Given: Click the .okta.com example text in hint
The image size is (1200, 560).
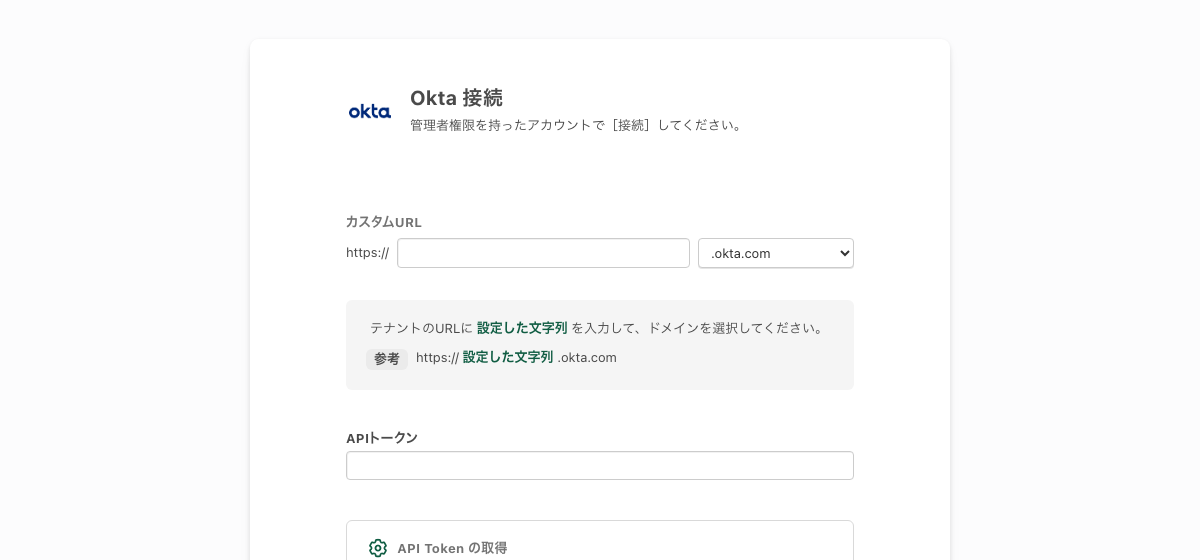Looking at the screenshot, I should [x=587, y=357].
